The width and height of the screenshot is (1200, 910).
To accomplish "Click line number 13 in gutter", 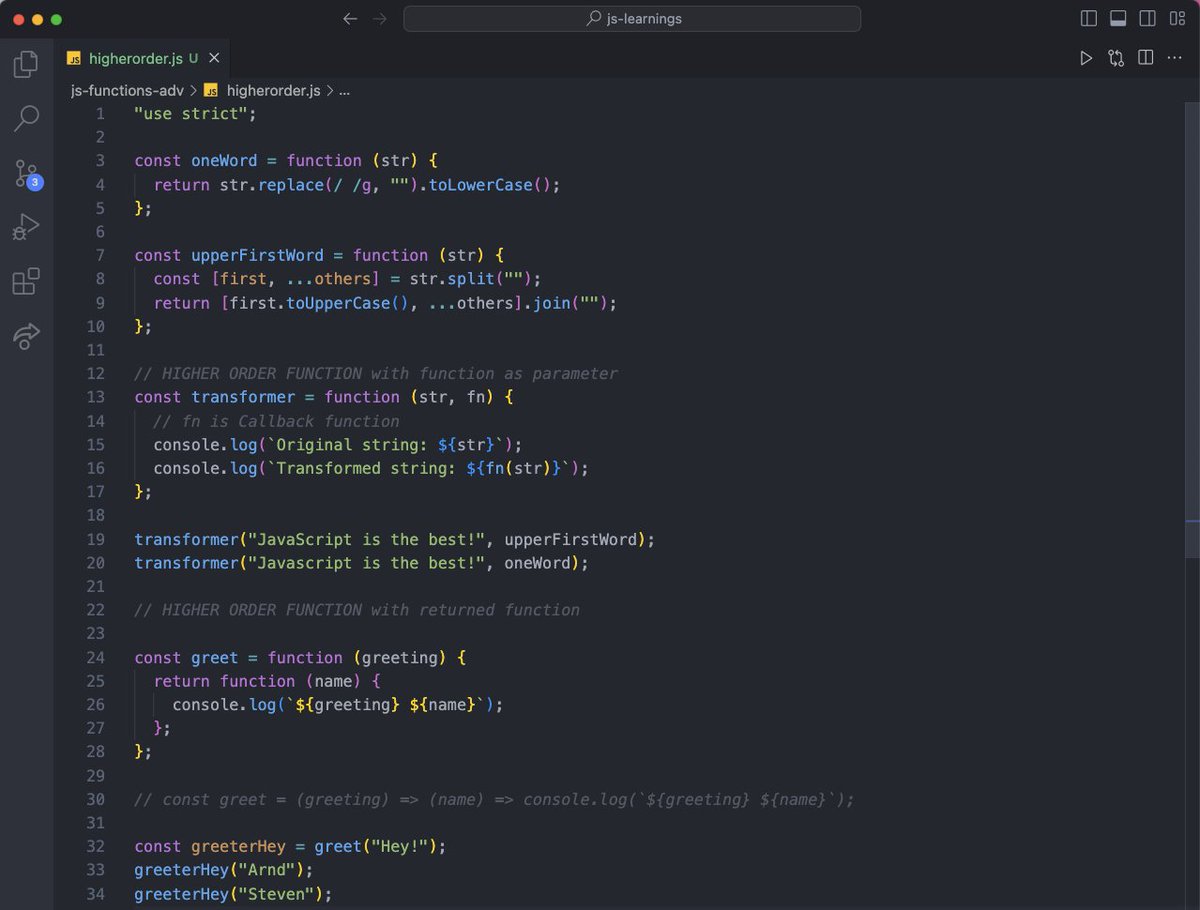I will coord(95,397).
